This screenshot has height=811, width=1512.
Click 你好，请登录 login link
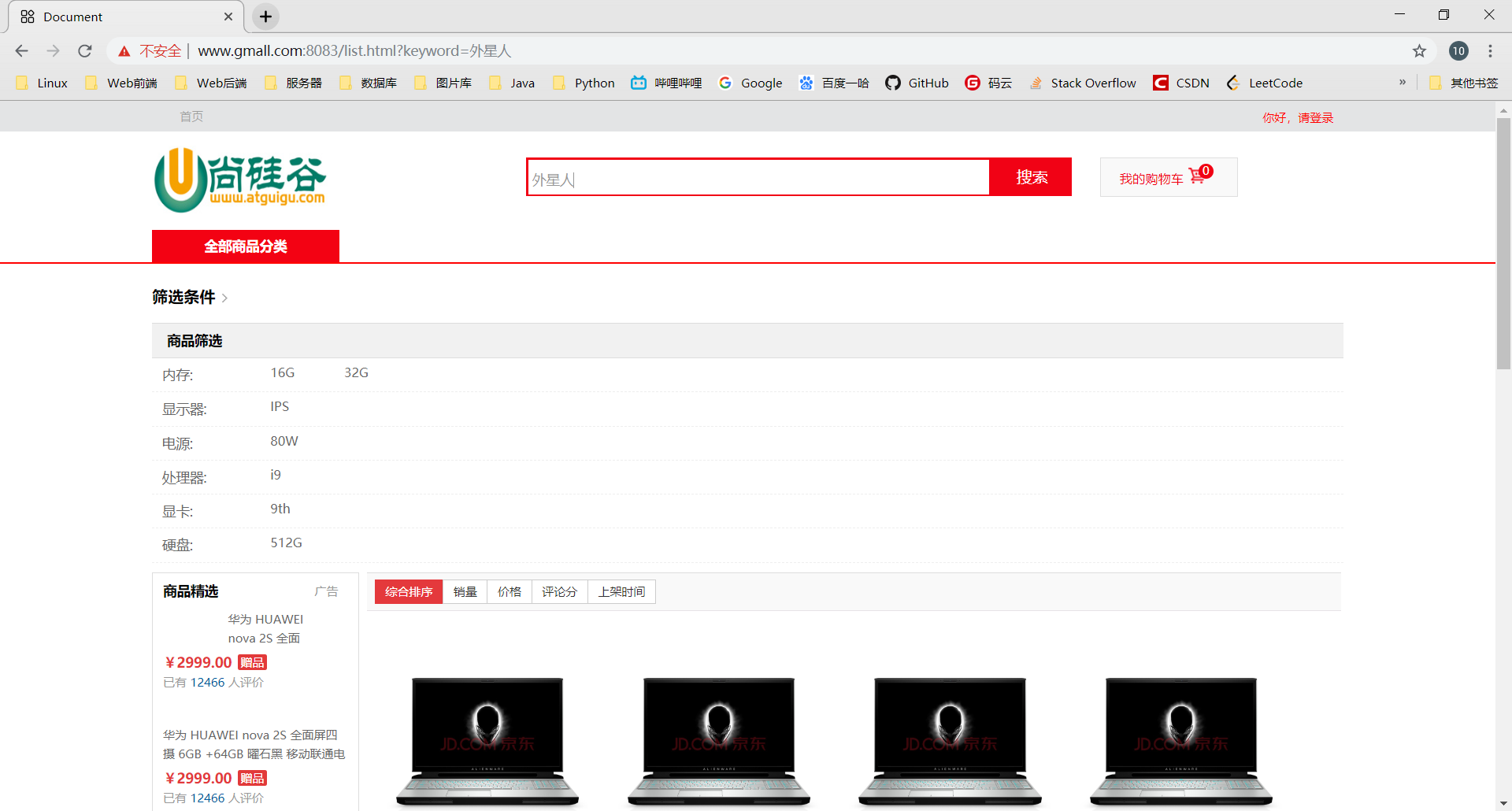coord(1298,117)
